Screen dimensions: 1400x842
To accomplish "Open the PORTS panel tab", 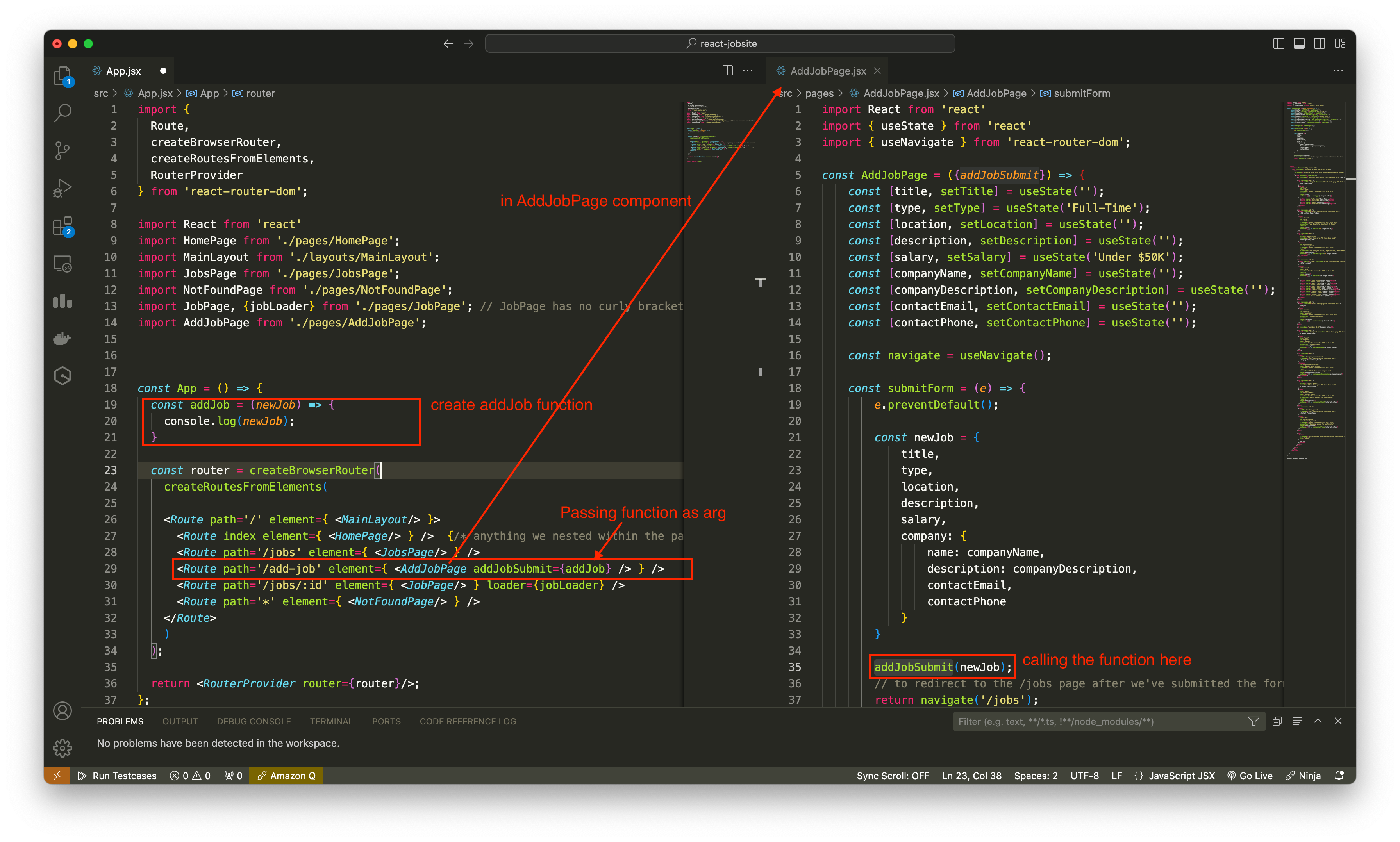I will point(386,721).
